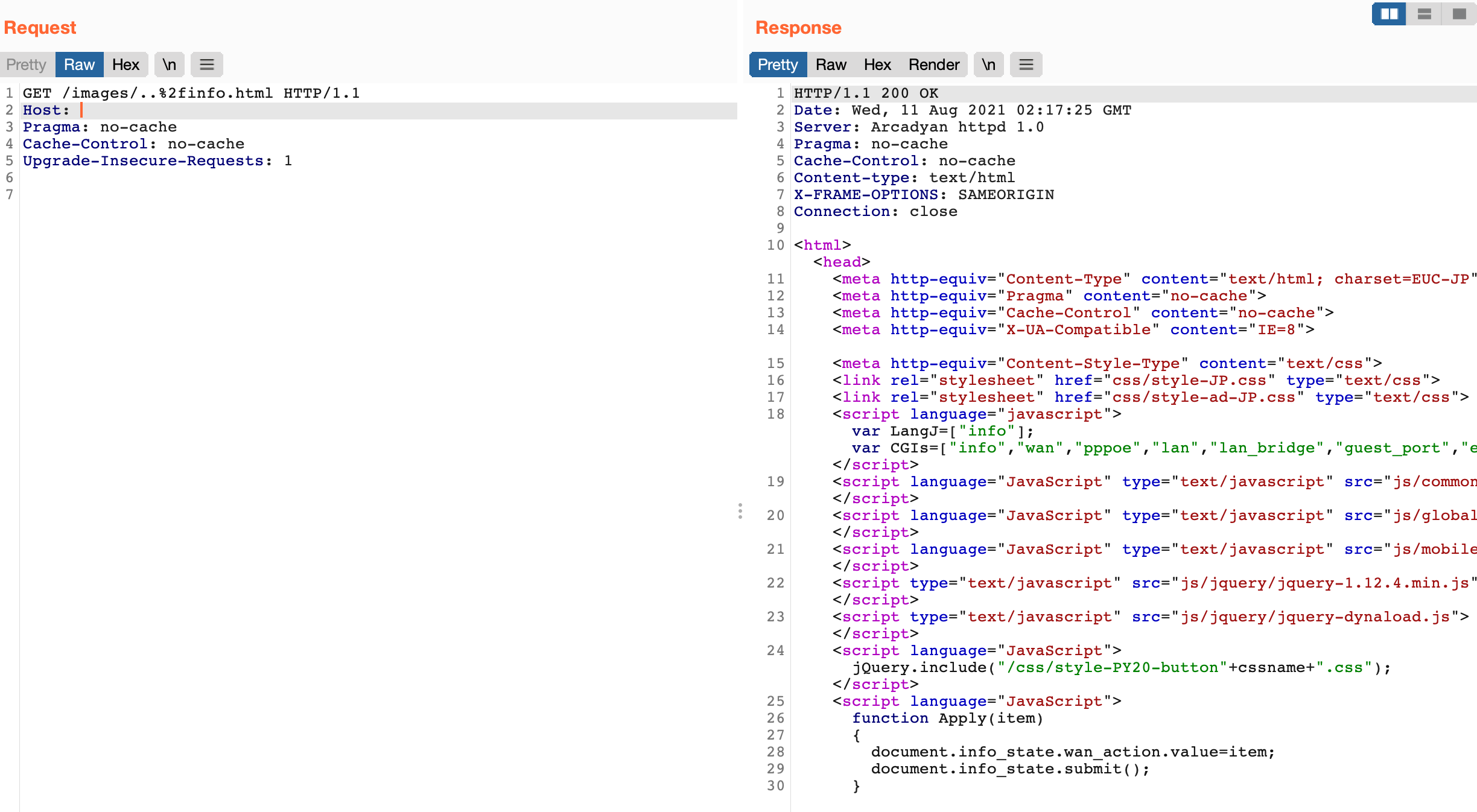Toggle Response newline \n display

(x=988, y=65)
